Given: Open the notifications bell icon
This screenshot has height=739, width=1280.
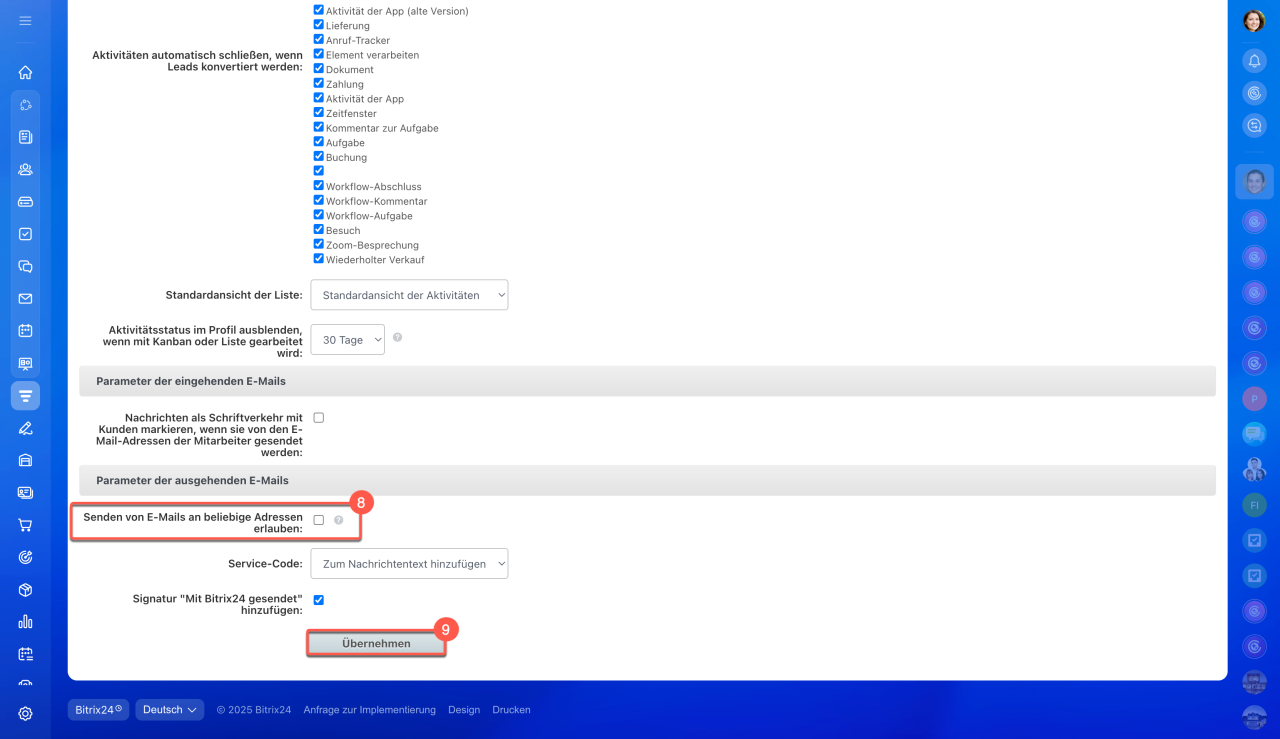Looking at the screenshot, I should (1254, 61).
